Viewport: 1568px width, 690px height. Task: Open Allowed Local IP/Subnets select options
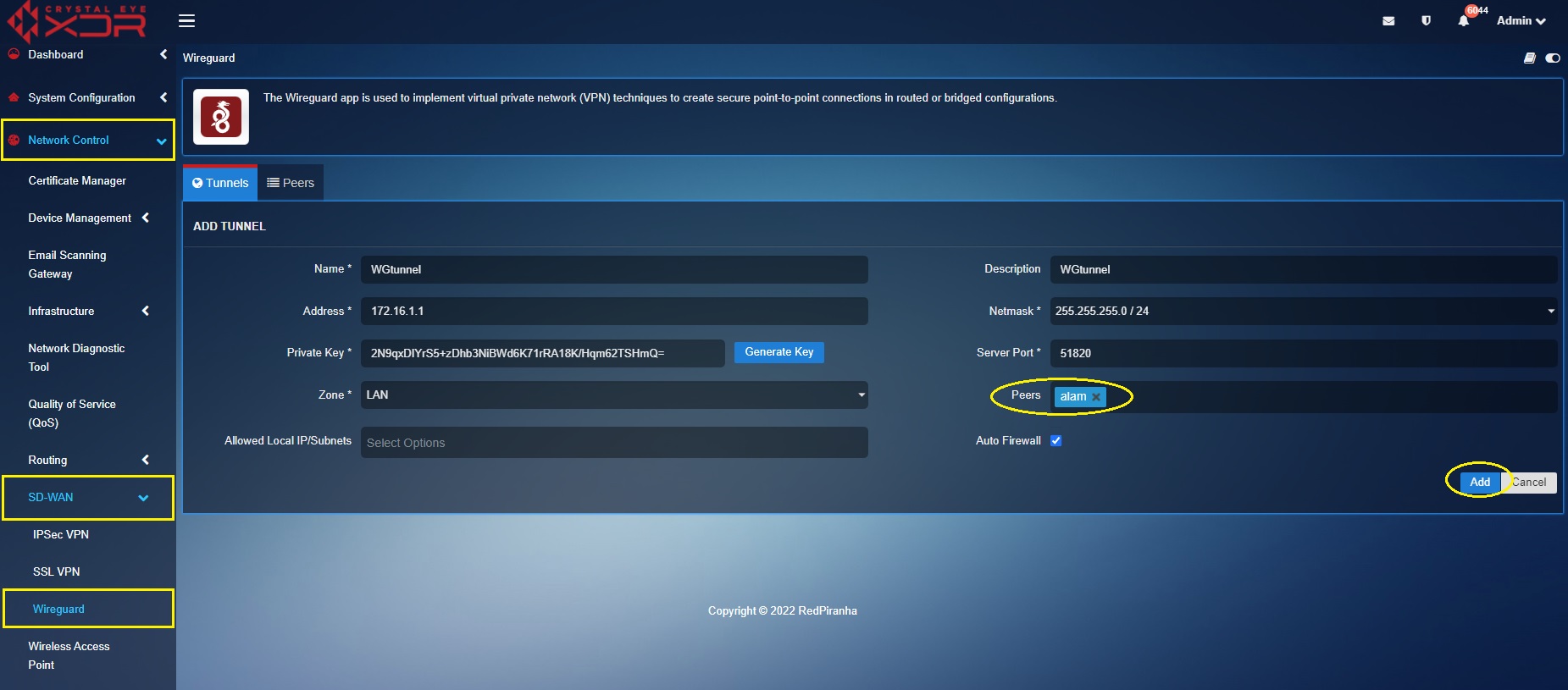tap(614, 442)
